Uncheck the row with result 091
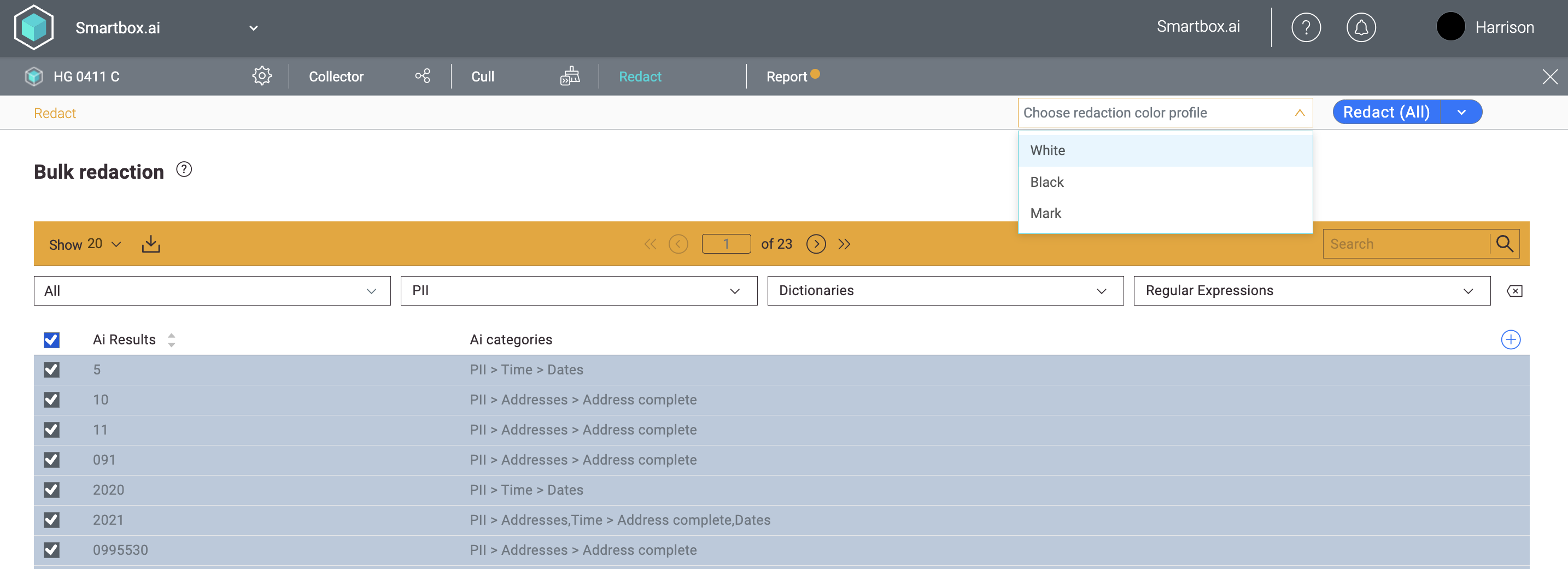Viewport: 1568px width, 569px height. 52,460
